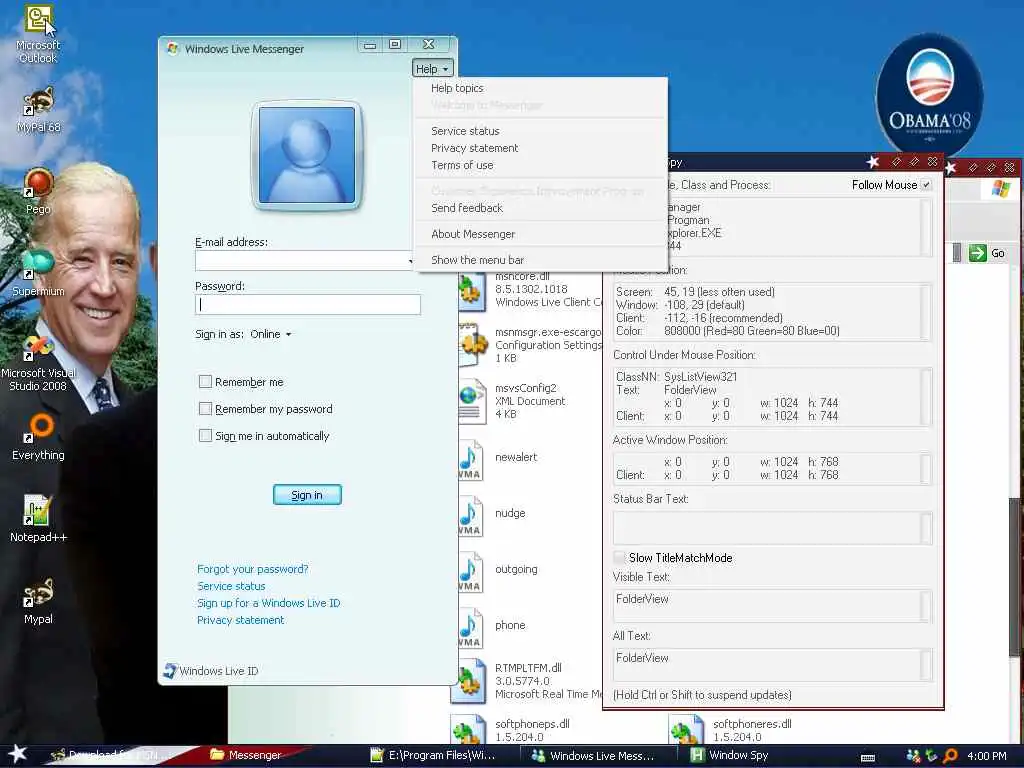Check the Remember me box
This screenshot has width=1024, height=768.
[205, 381]
